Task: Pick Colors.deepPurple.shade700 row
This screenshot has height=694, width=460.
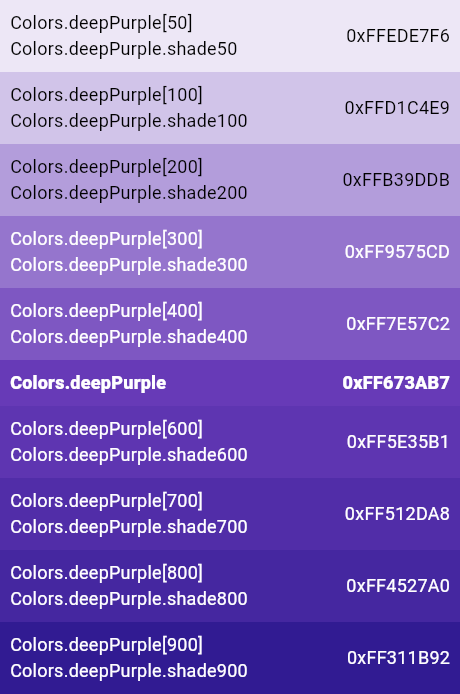Action: 230,514
